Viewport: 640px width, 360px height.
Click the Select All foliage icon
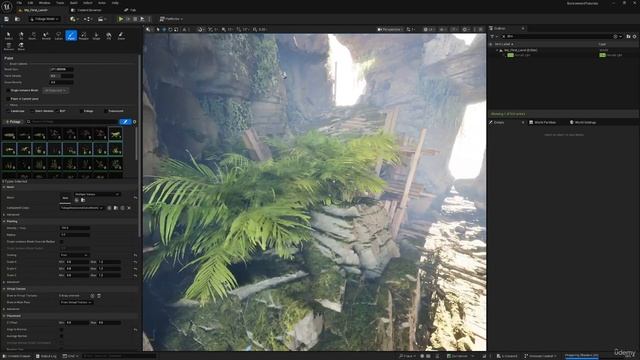click(21, 36)
